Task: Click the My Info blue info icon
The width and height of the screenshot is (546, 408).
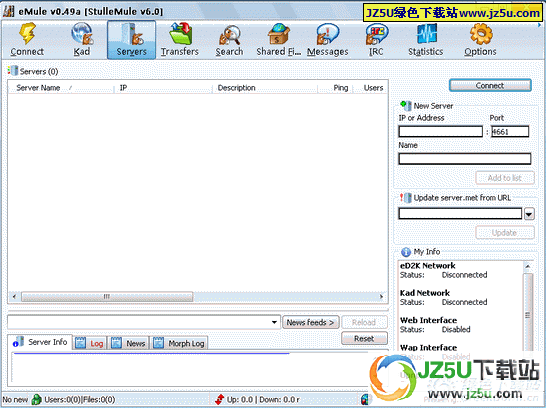Action: [x=406, y=252]
